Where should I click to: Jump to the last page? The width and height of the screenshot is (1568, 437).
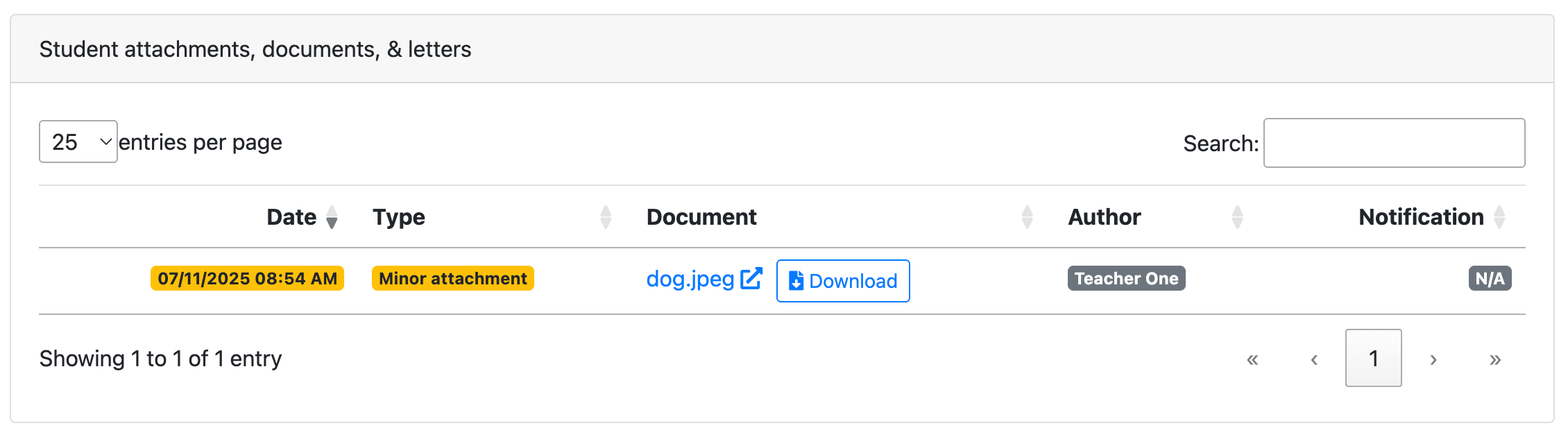pos(1495,359)
